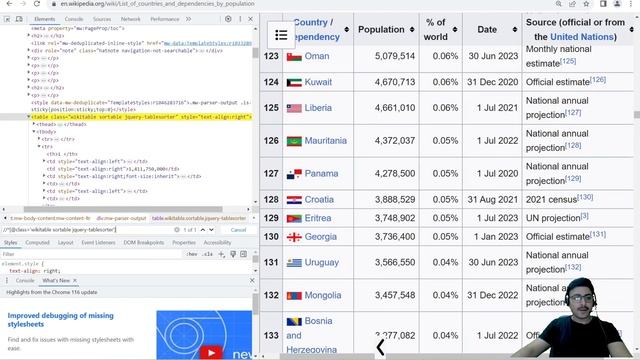The height and width of the screenshot is (360, 640).
Task: Close the DevTools panel
Action: 251,19
